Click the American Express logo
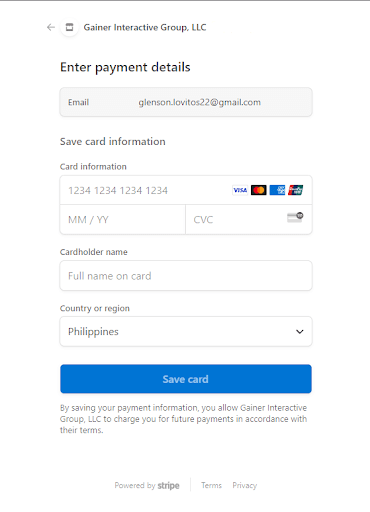Screen dimensions: 370x512 point(277,190)
